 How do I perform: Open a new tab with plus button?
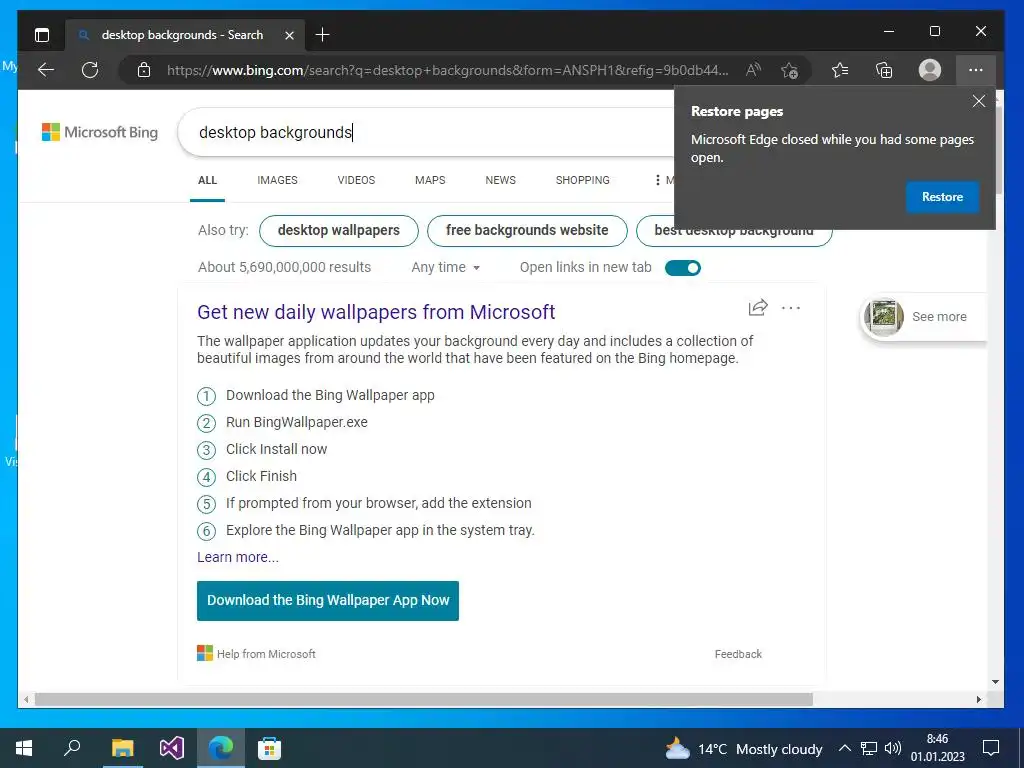point(322,35)
